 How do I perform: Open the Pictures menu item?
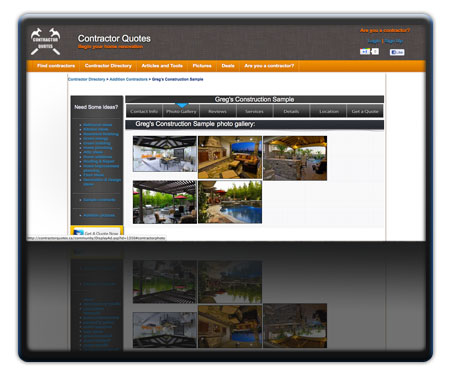202,66
